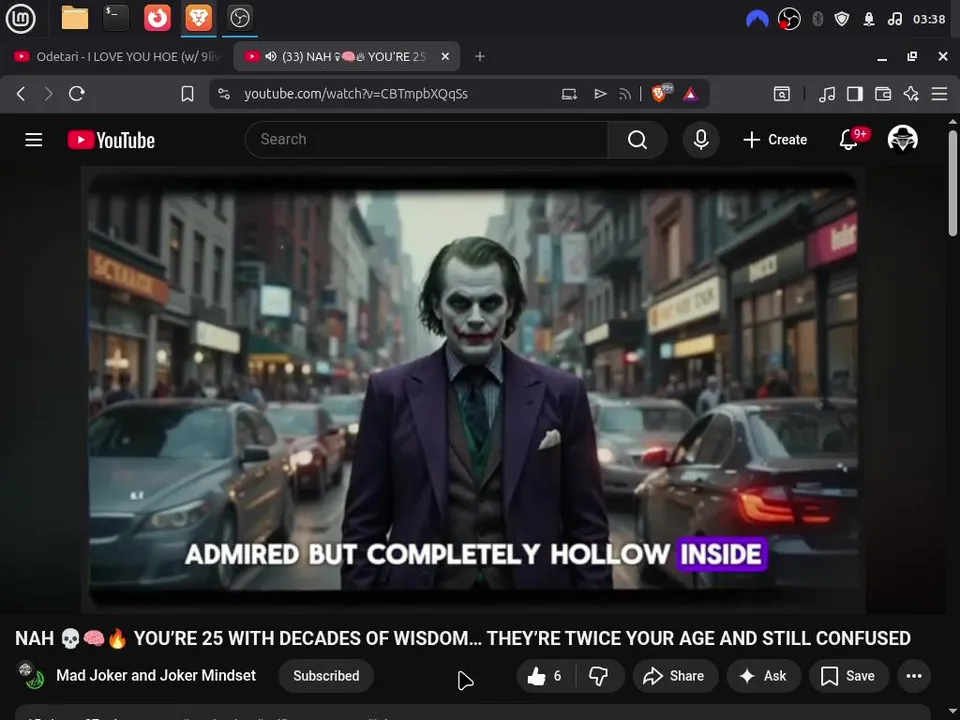This screenshot has width=960, height=720.
Task: Click the magnifier search button
Action: click(x=637, y=140)
